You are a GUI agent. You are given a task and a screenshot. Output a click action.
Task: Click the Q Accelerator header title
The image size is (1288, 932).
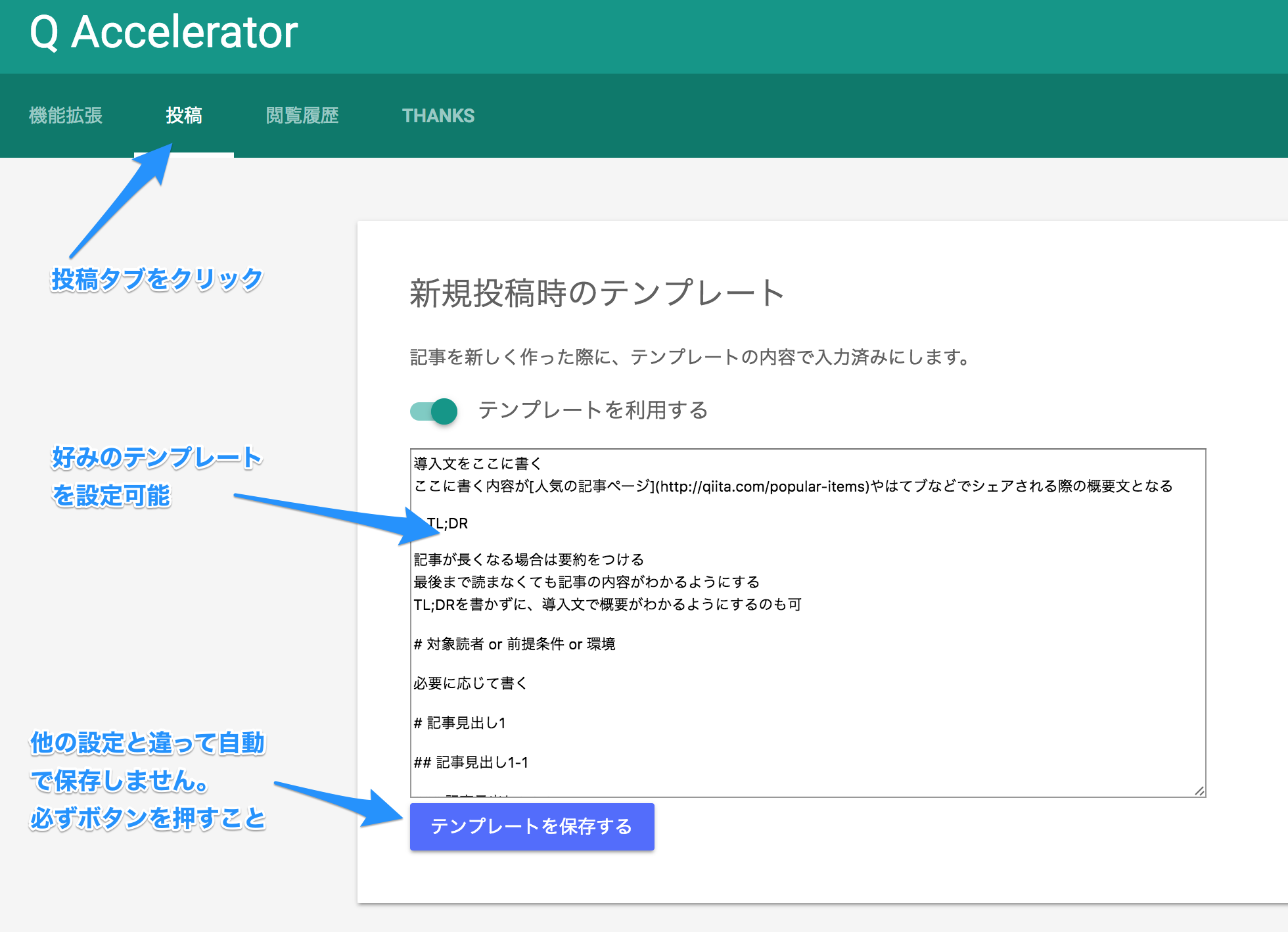(164, 32)
